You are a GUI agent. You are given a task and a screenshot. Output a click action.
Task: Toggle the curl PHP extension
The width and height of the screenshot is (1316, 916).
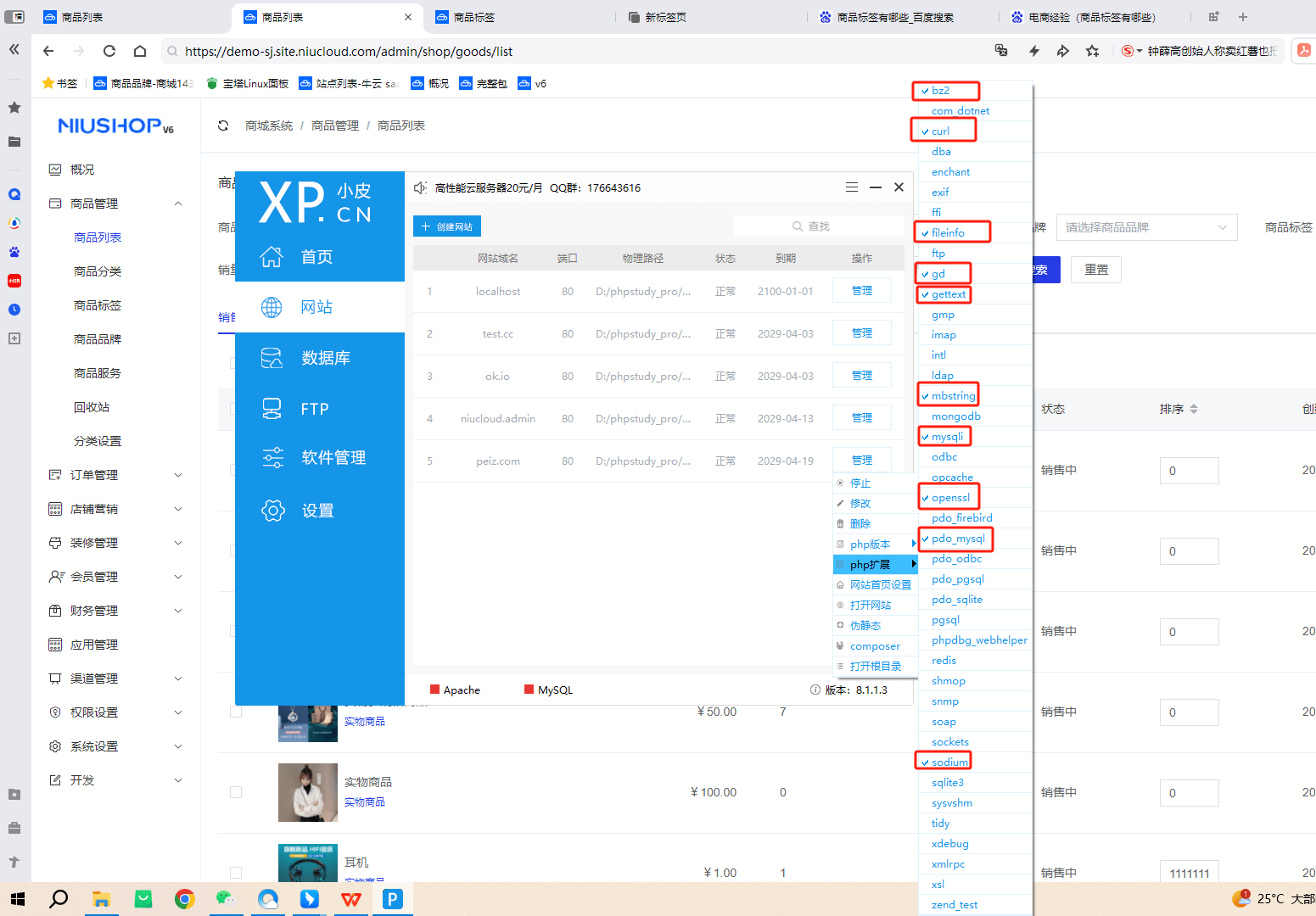pos(940,131)
